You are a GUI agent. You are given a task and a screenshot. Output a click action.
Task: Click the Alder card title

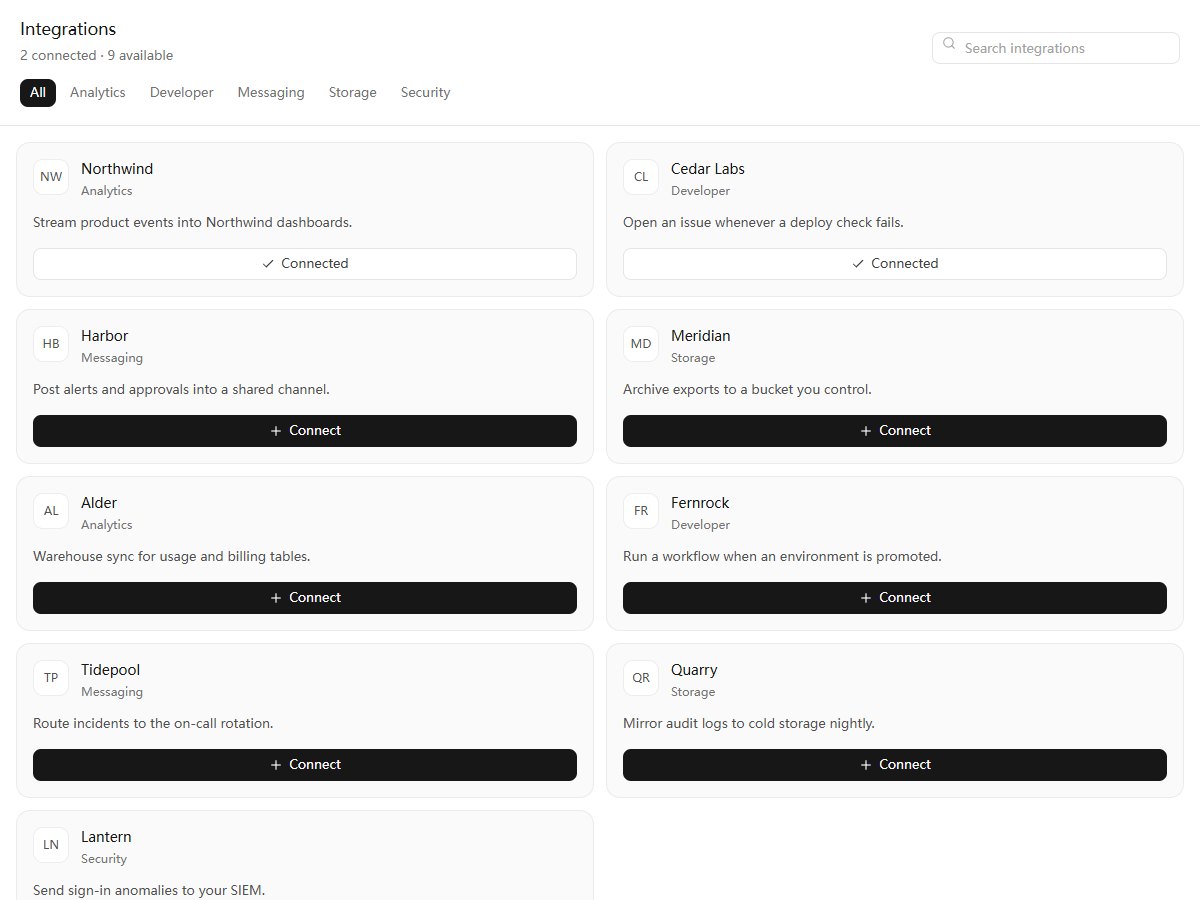99,503
